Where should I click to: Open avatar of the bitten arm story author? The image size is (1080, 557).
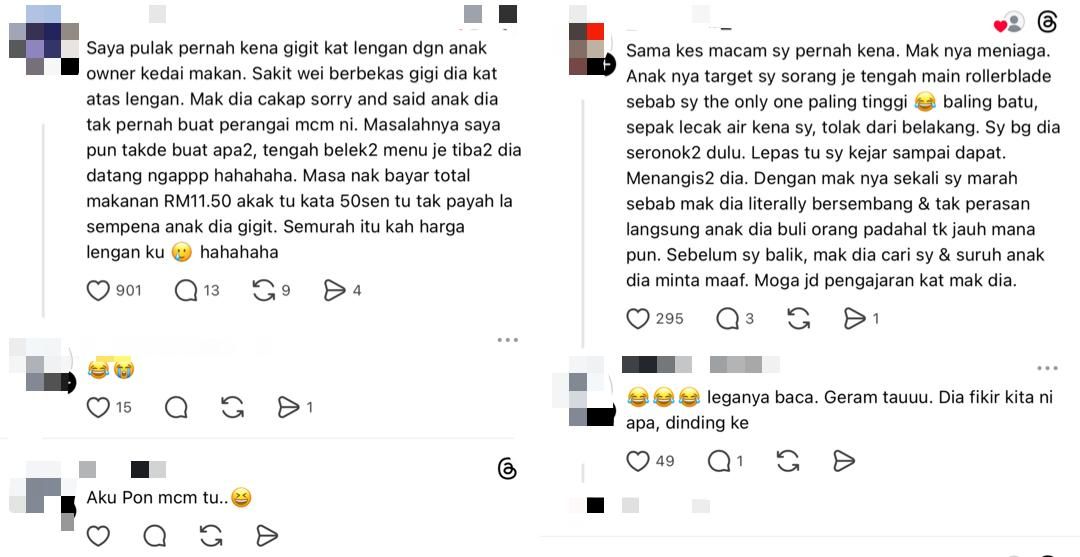click(43, 41)
